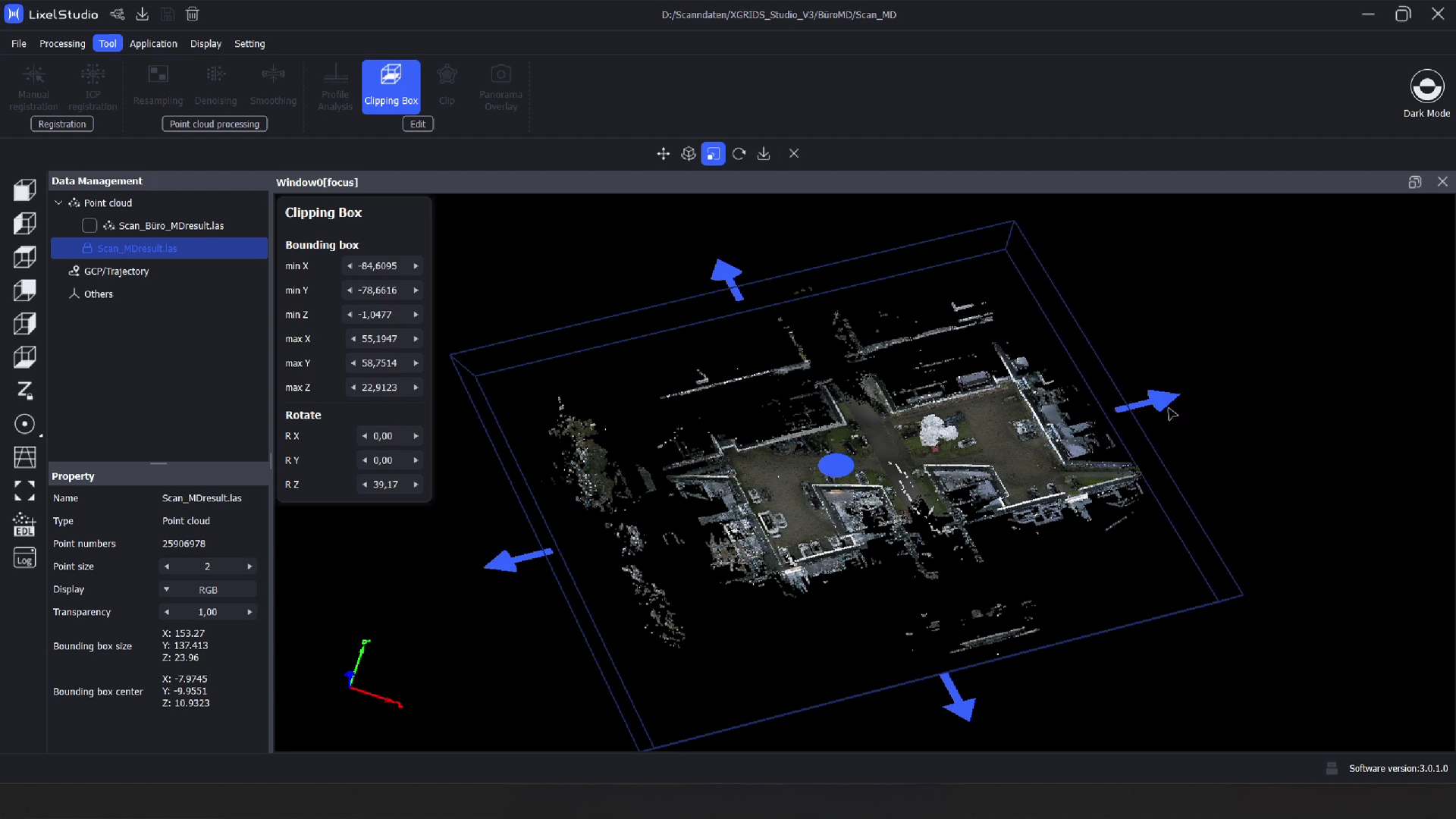The height and width of the screenshot is (819, 1456).
Task: Open the Display menu
Action: [206, 44]
